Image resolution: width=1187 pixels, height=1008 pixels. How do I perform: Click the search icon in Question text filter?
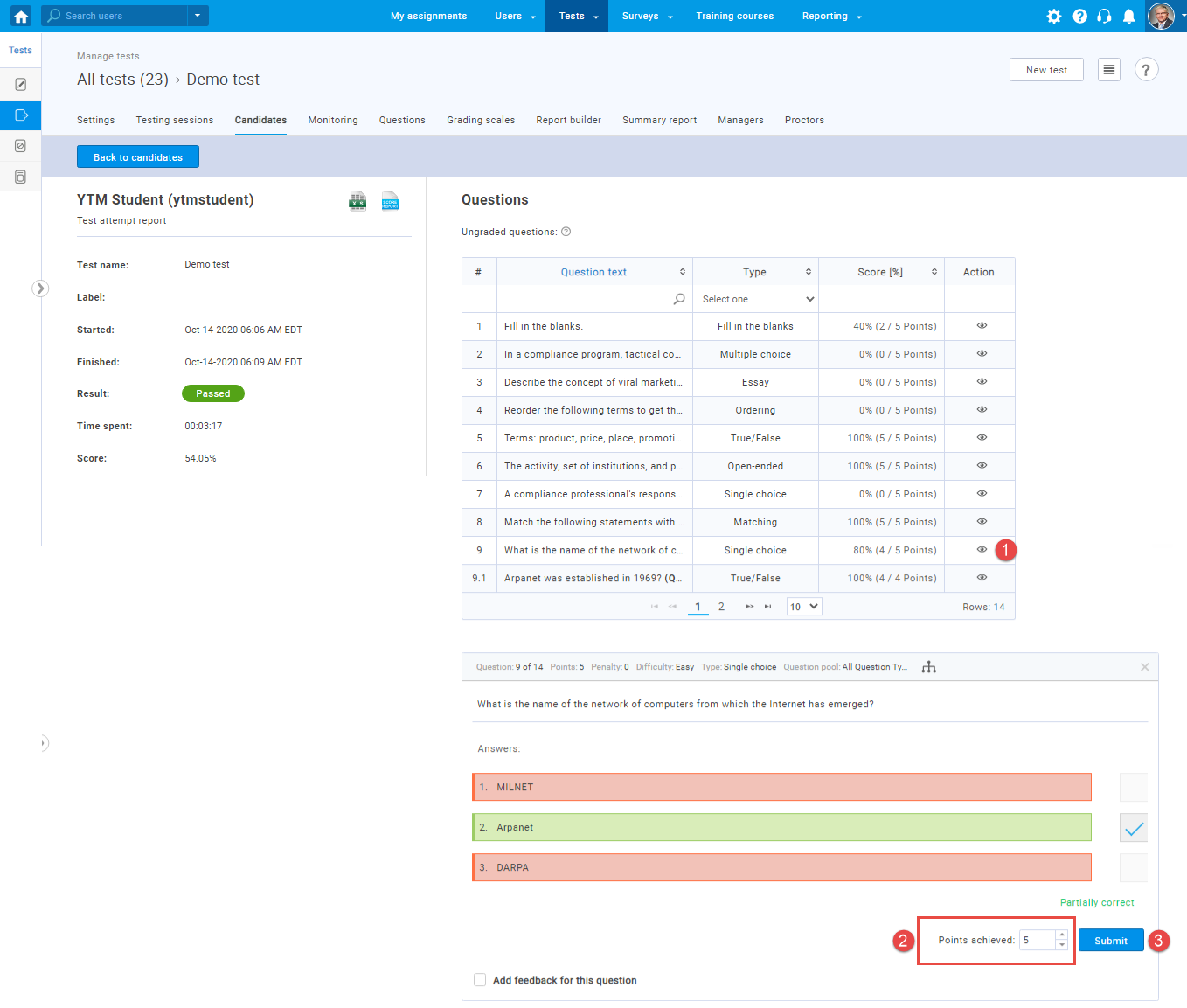[x=679, y=299]
